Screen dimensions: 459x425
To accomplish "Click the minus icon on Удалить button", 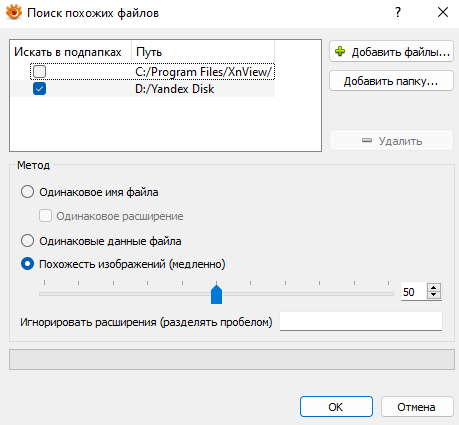I will (367, 140).
